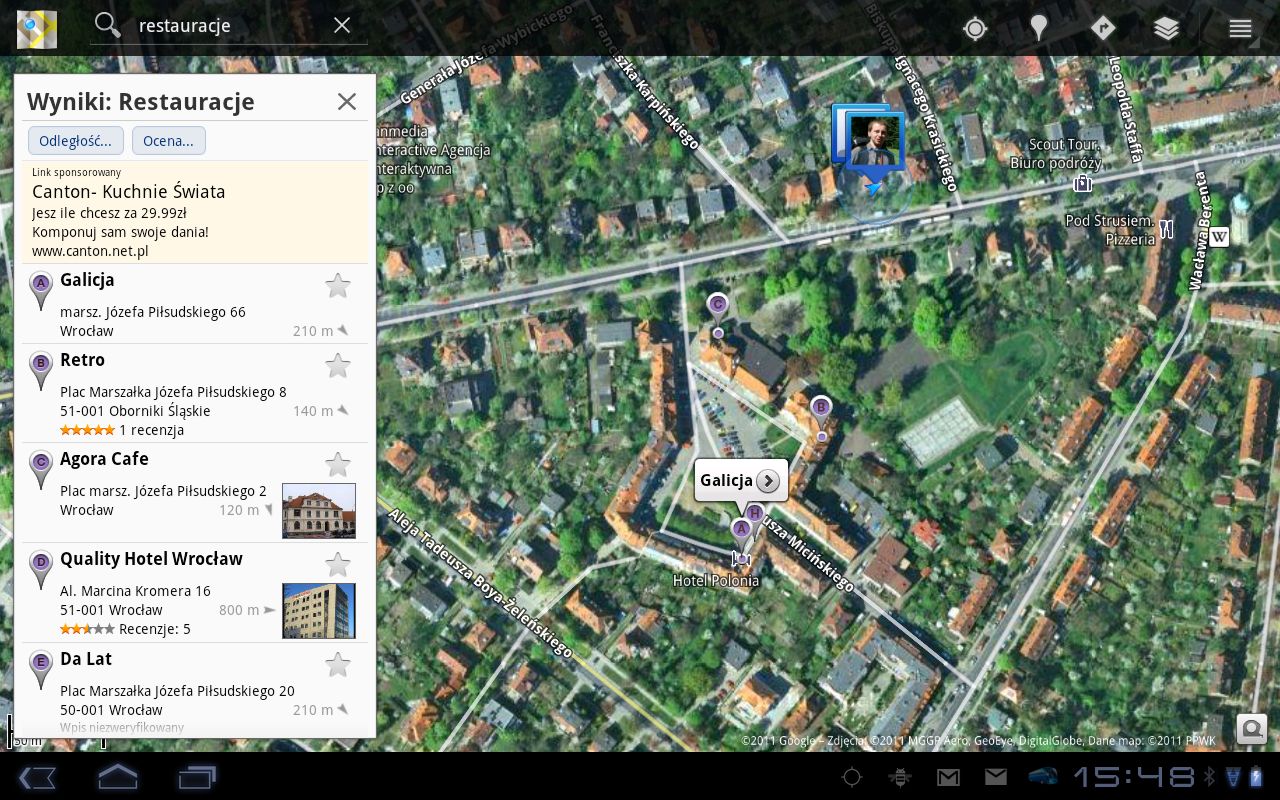
Task: Tap the Android Home navigation button
Action: point(117,777)
